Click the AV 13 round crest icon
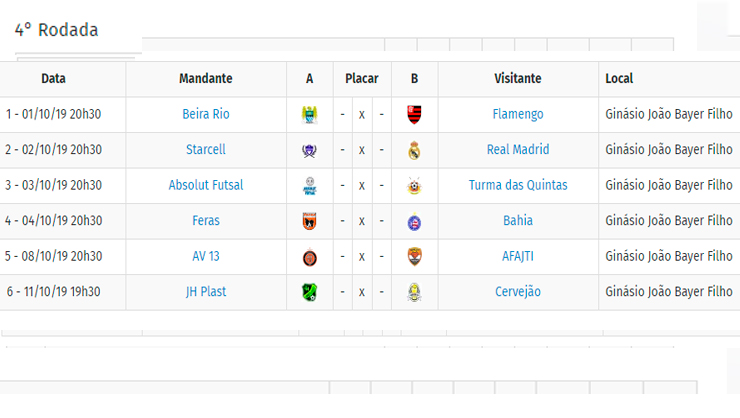This screenshot has width=740, height=418. coord(310,257)
